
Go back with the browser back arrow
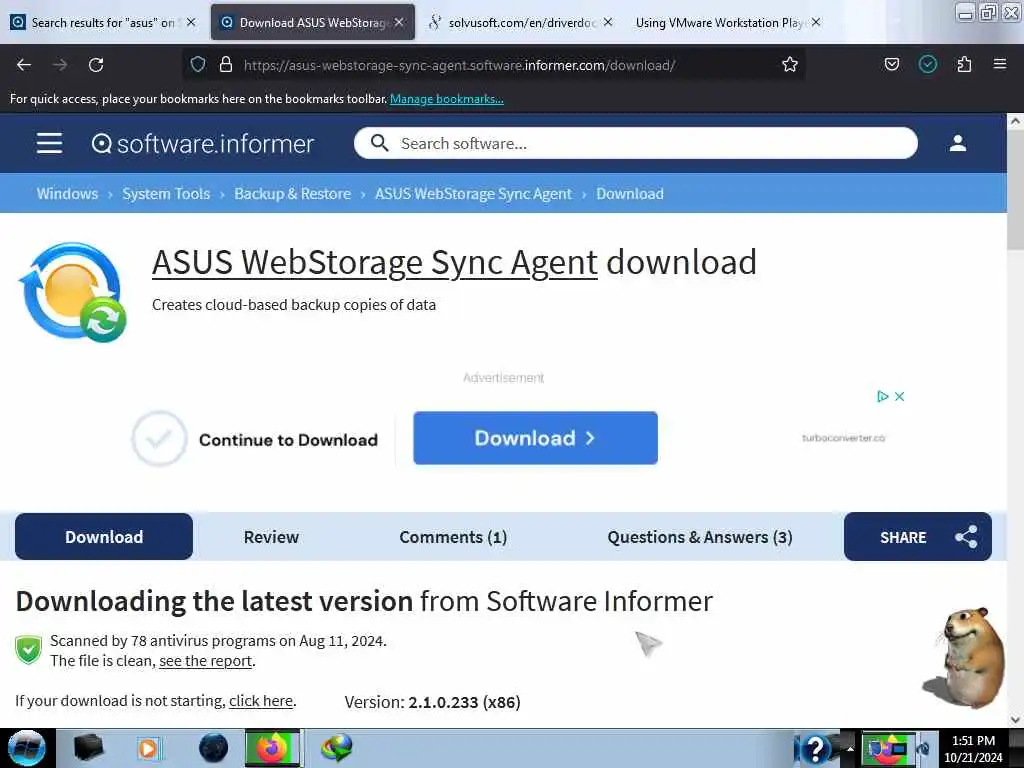point(24,65)
